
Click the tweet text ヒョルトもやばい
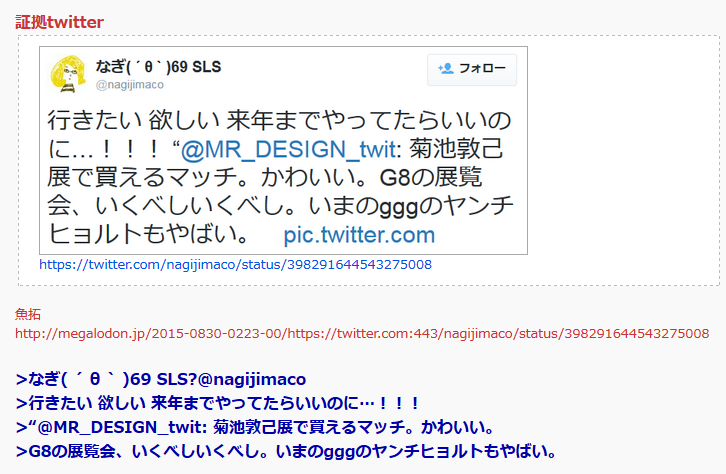148,234
